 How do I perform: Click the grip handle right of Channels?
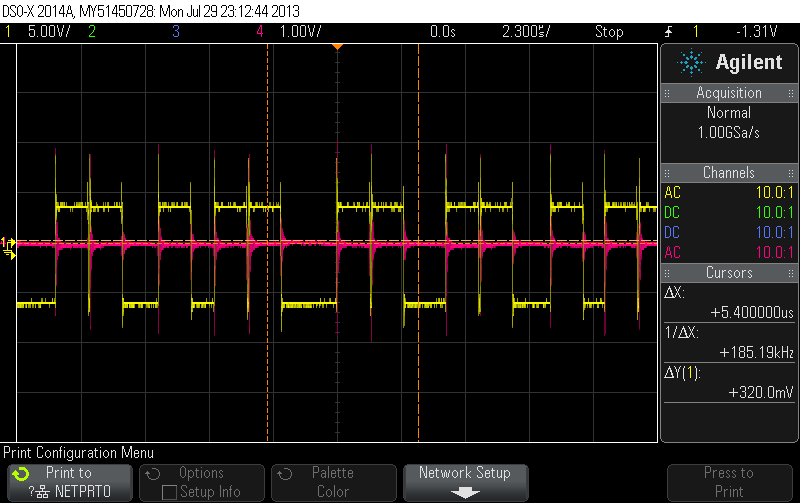click(791, 173)
